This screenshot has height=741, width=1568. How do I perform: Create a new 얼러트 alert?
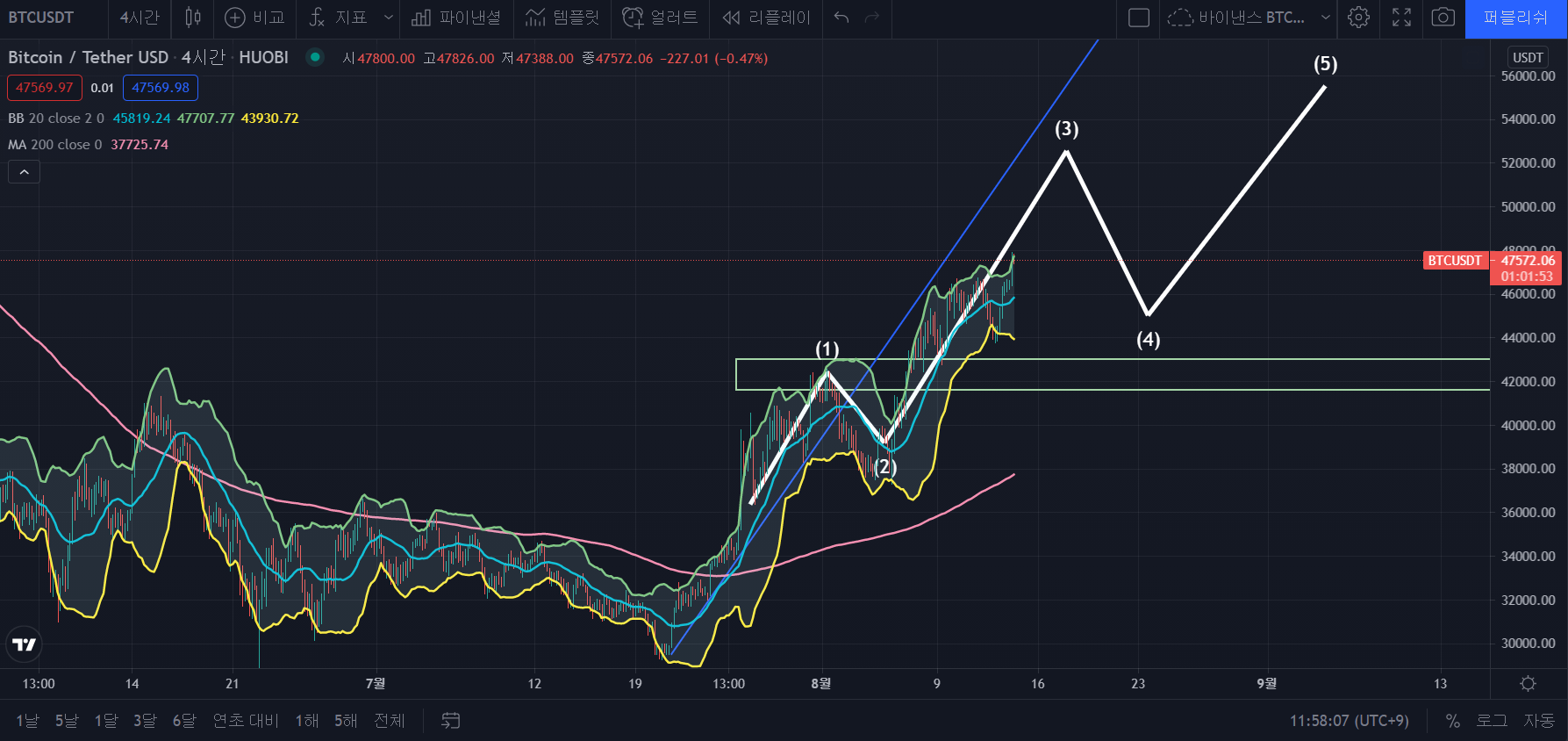click(x=660, y=18)
